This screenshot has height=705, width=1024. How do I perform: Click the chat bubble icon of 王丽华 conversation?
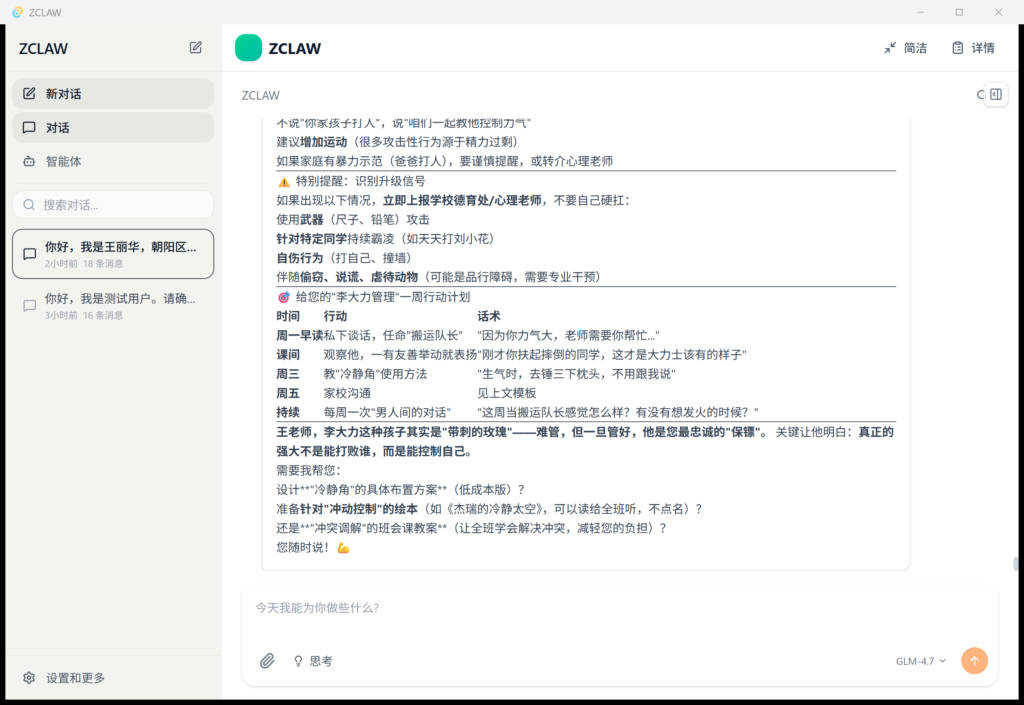[x=30, y=254]
